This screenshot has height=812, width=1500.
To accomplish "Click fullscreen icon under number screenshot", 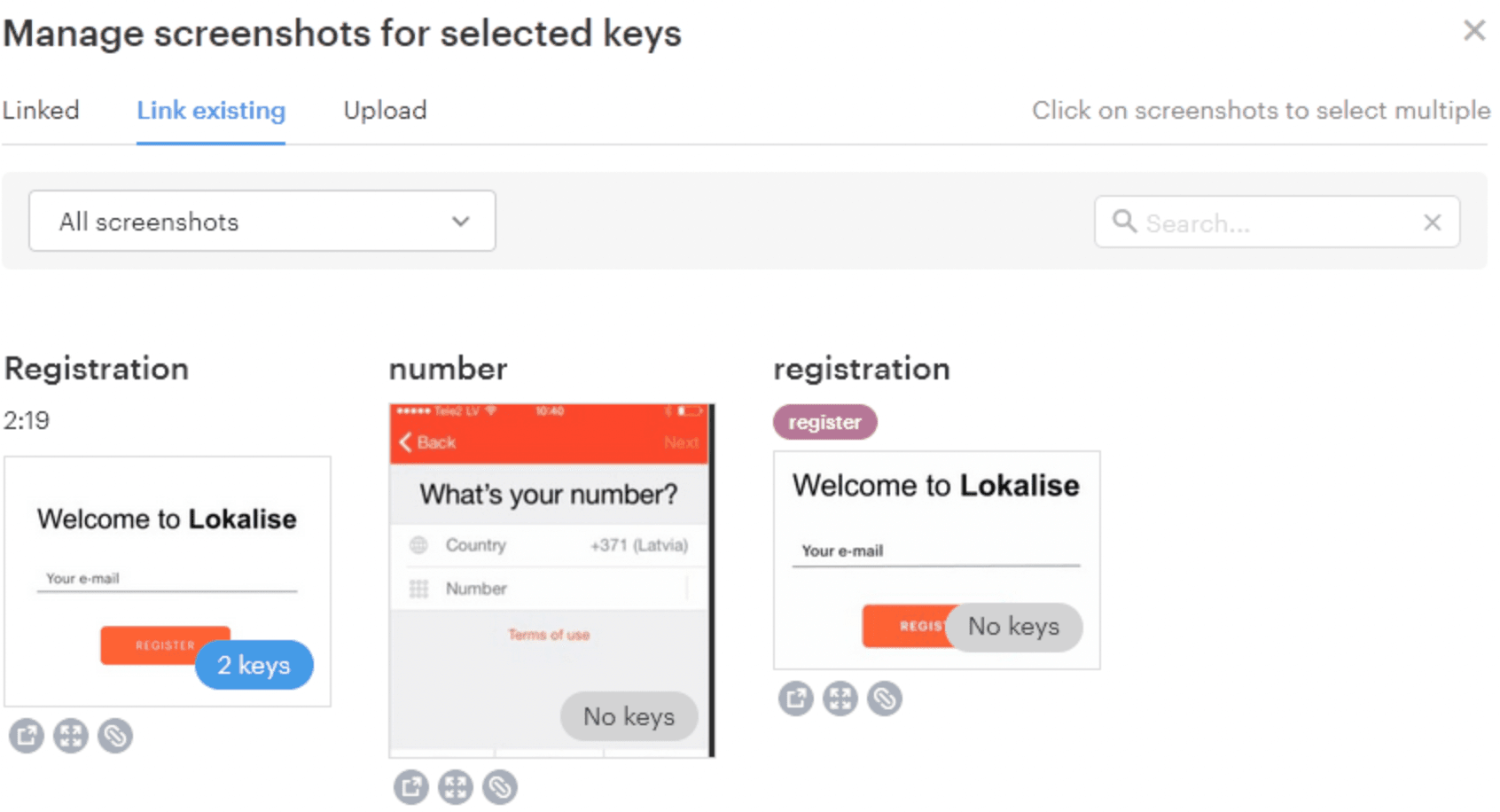I will (456, 787).
